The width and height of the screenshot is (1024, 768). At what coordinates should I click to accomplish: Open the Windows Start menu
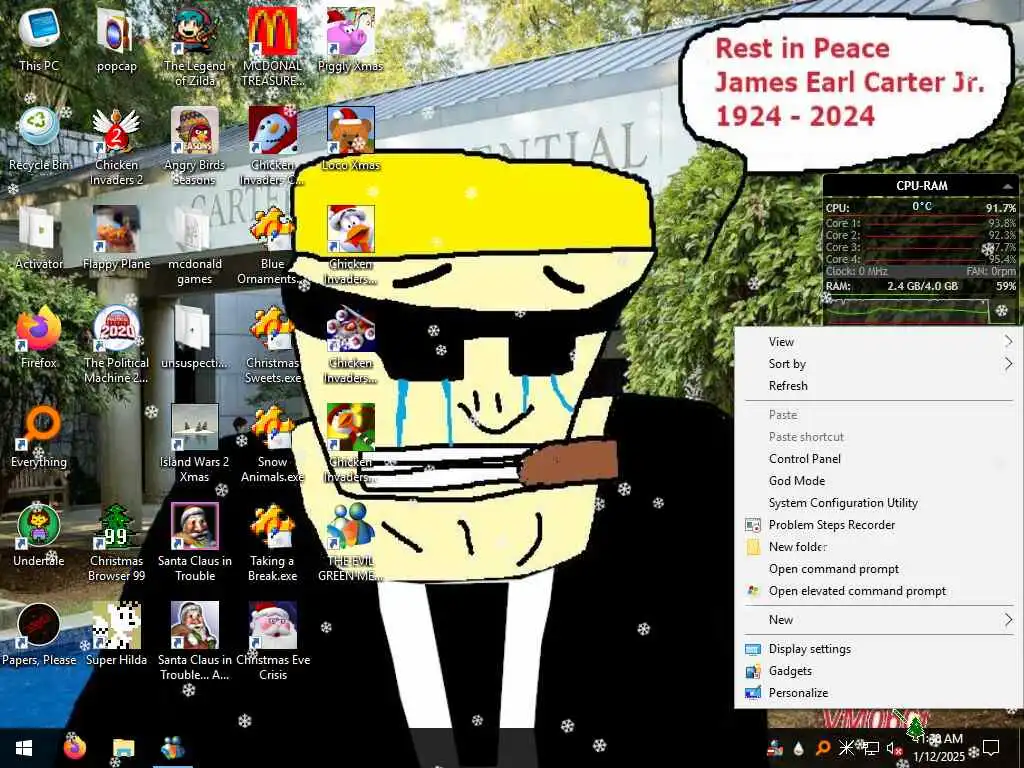[x=24, y=748]
